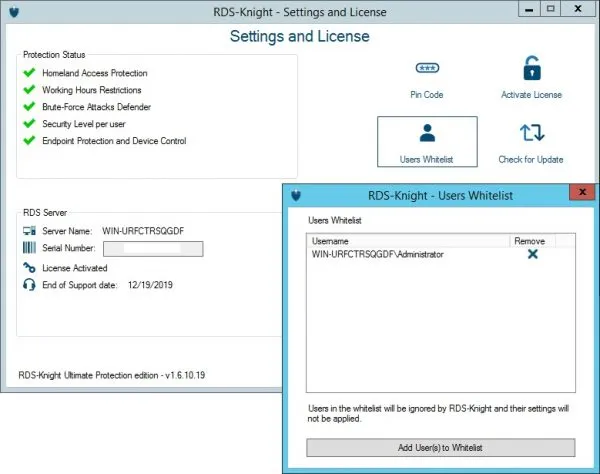Click the RDS-Knight shield icon in Settings title bar
The image size is (600, 474).
pos(14,12)
